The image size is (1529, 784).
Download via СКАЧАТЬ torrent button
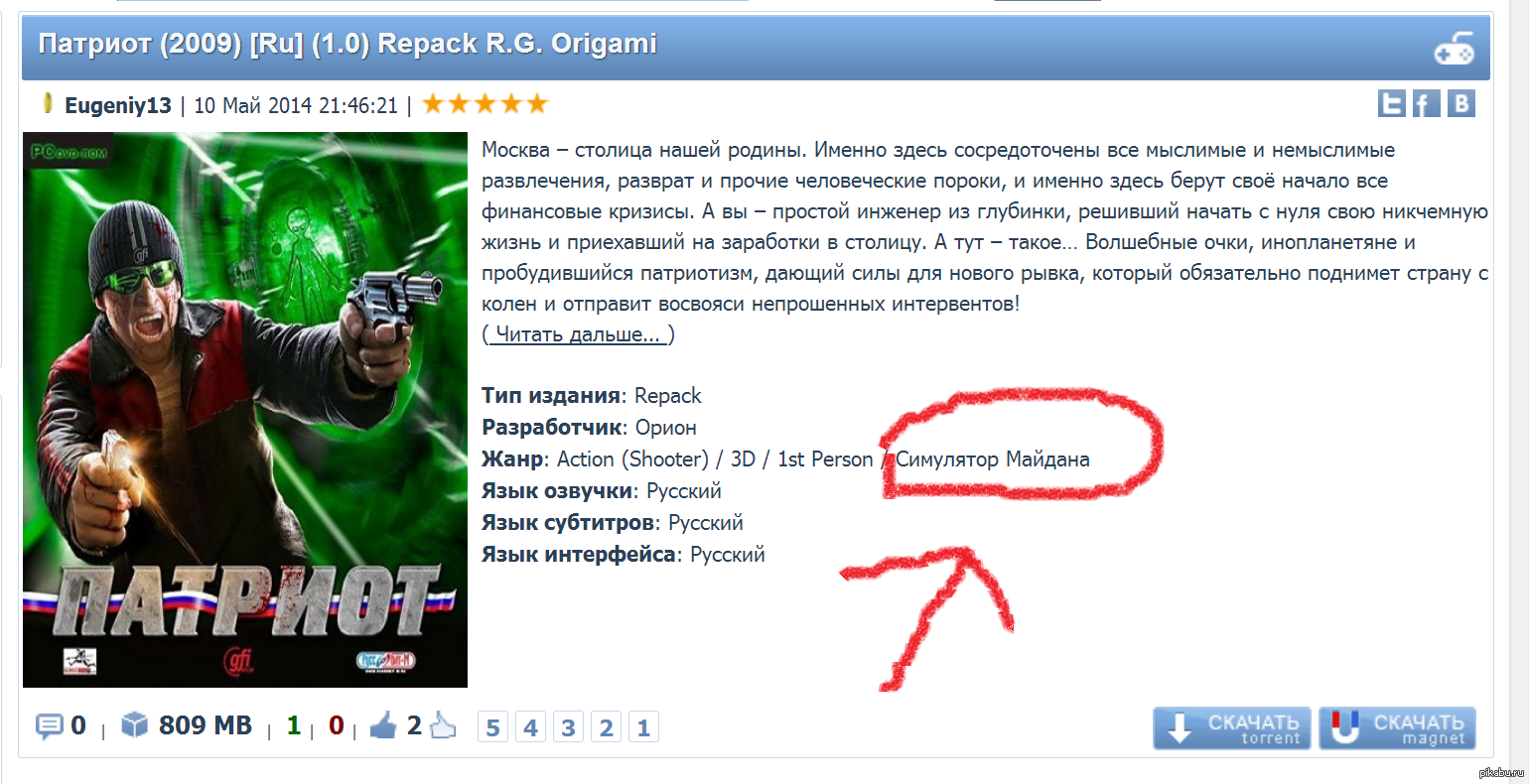[x=1232, y=728]
